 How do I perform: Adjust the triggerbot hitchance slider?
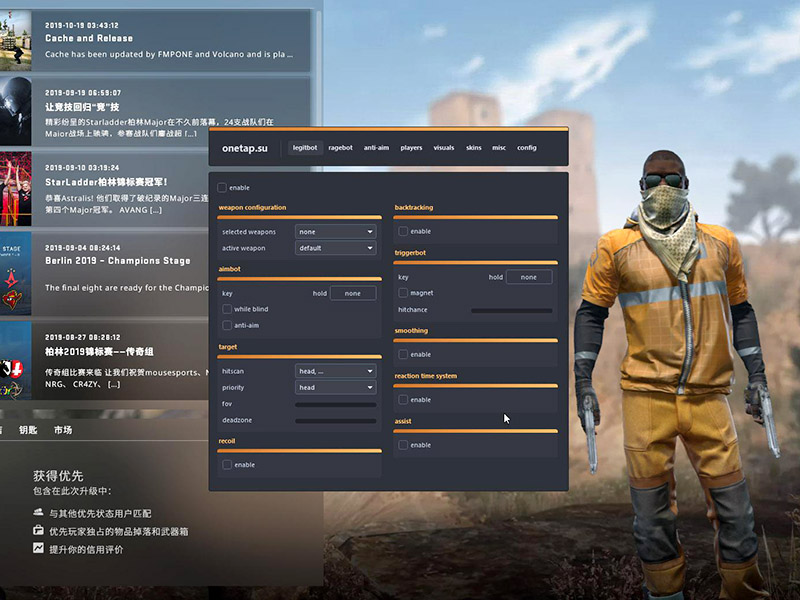click(512, 310)
